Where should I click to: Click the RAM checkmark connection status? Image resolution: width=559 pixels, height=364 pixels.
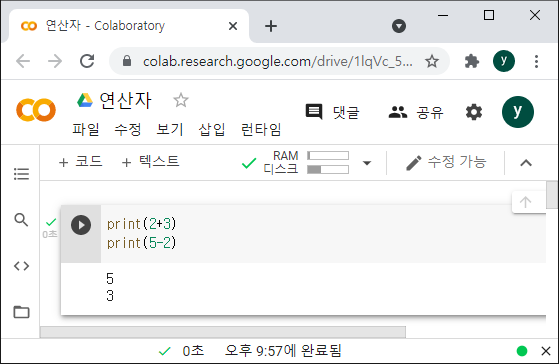(249, 163)
